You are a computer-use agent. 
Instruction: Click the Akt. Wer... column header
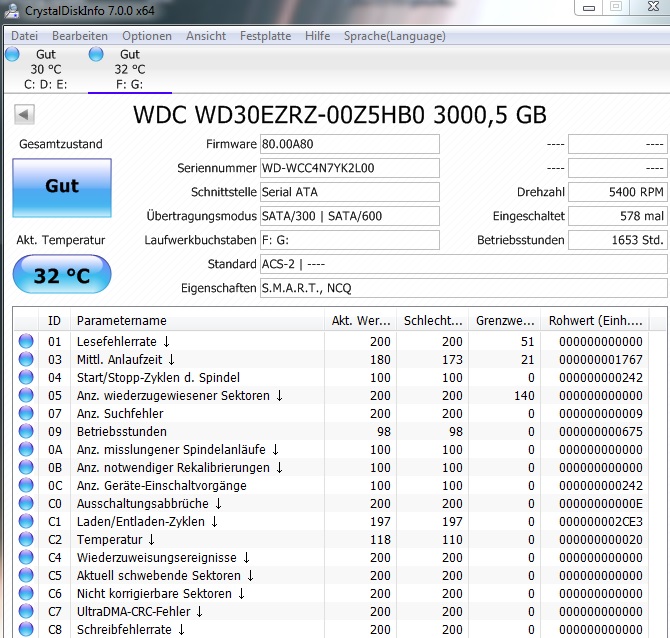361,320
